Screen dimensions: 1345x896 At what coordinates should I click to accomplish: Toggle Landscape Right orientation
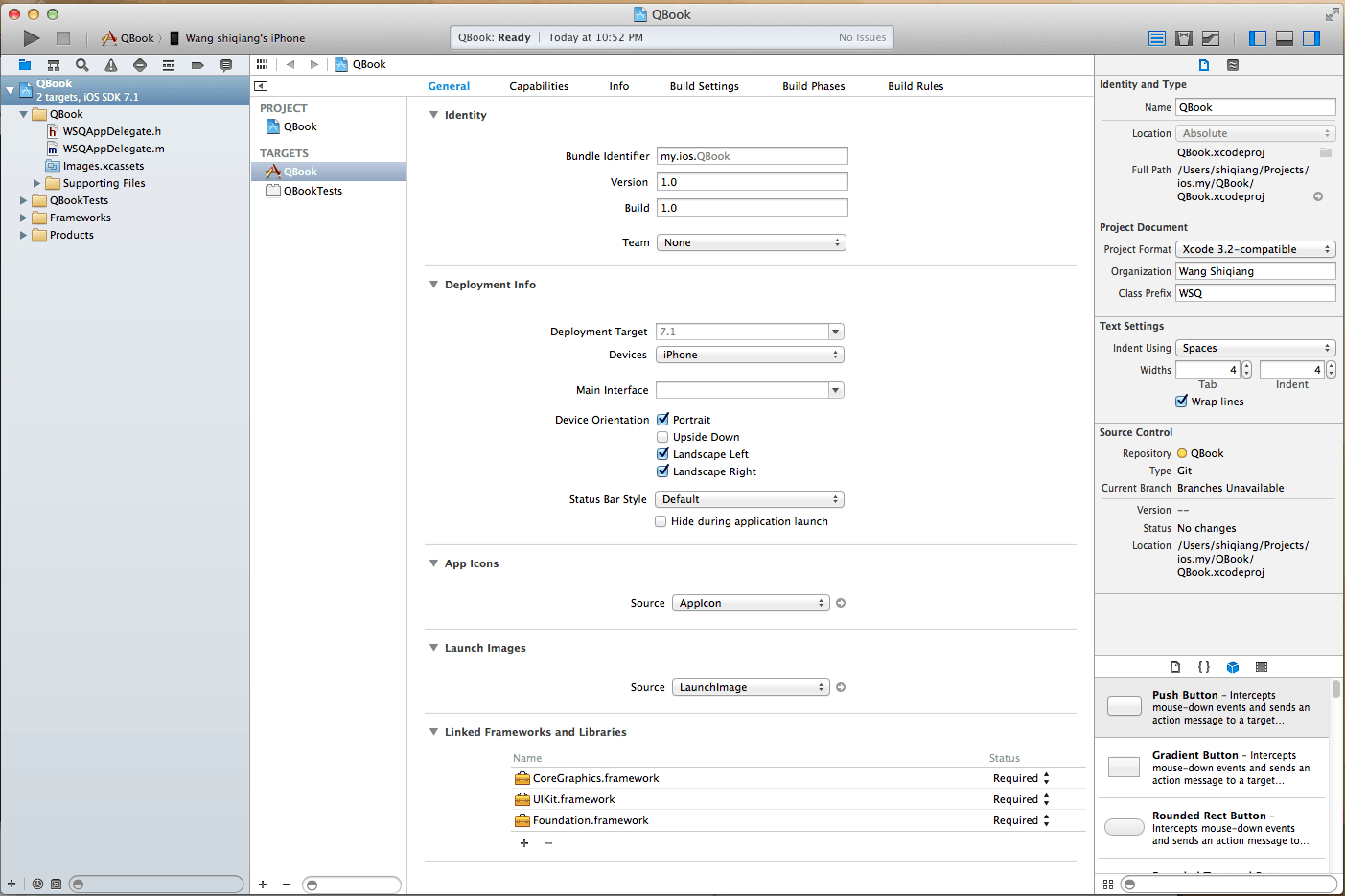[x=662, y=471]
